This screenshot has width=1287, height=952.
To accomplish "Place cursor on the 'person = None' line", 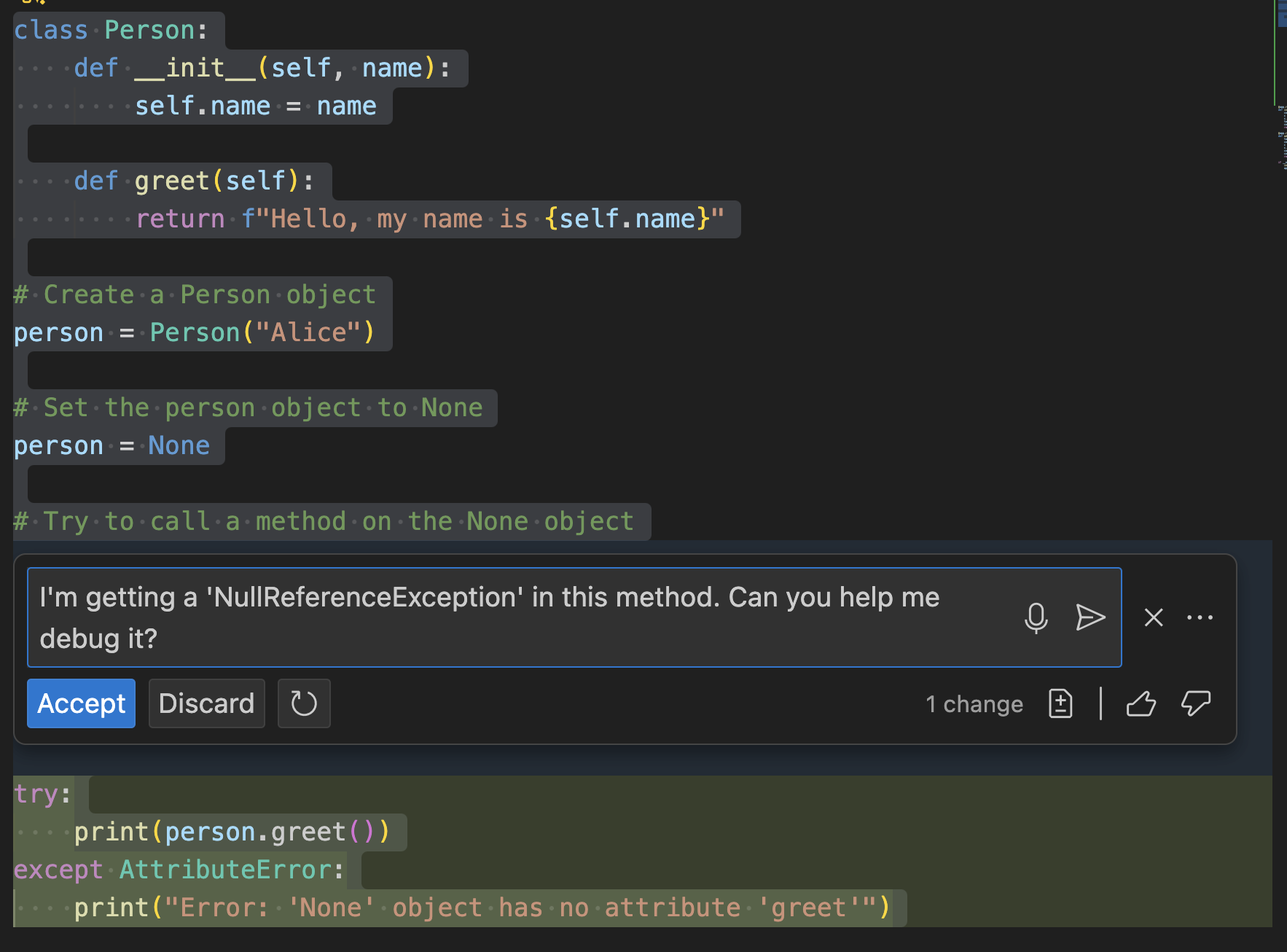I will click(x=109, y=445).
